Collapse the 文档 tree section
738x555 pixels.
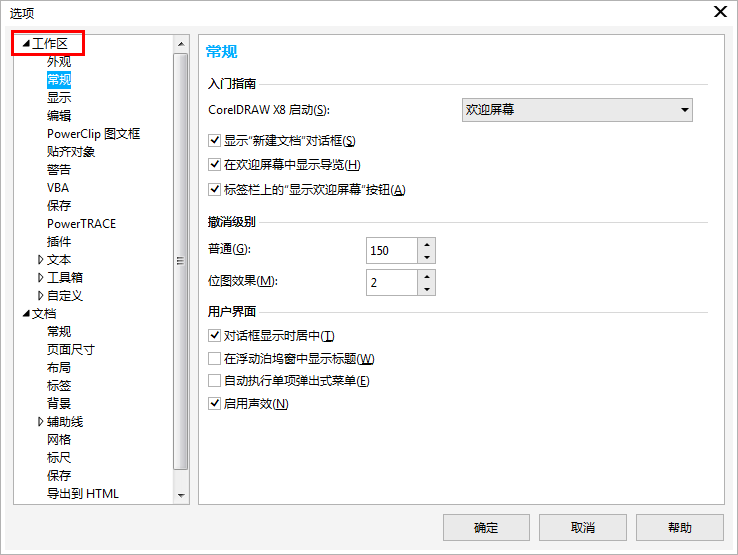click(x=26, y=314)
